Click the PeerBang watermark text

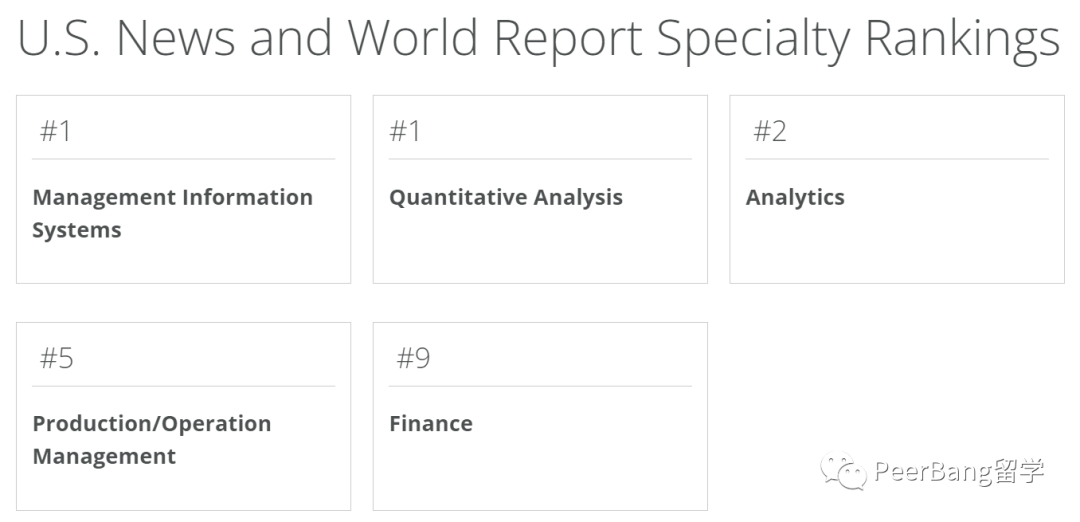coord(959,472)
